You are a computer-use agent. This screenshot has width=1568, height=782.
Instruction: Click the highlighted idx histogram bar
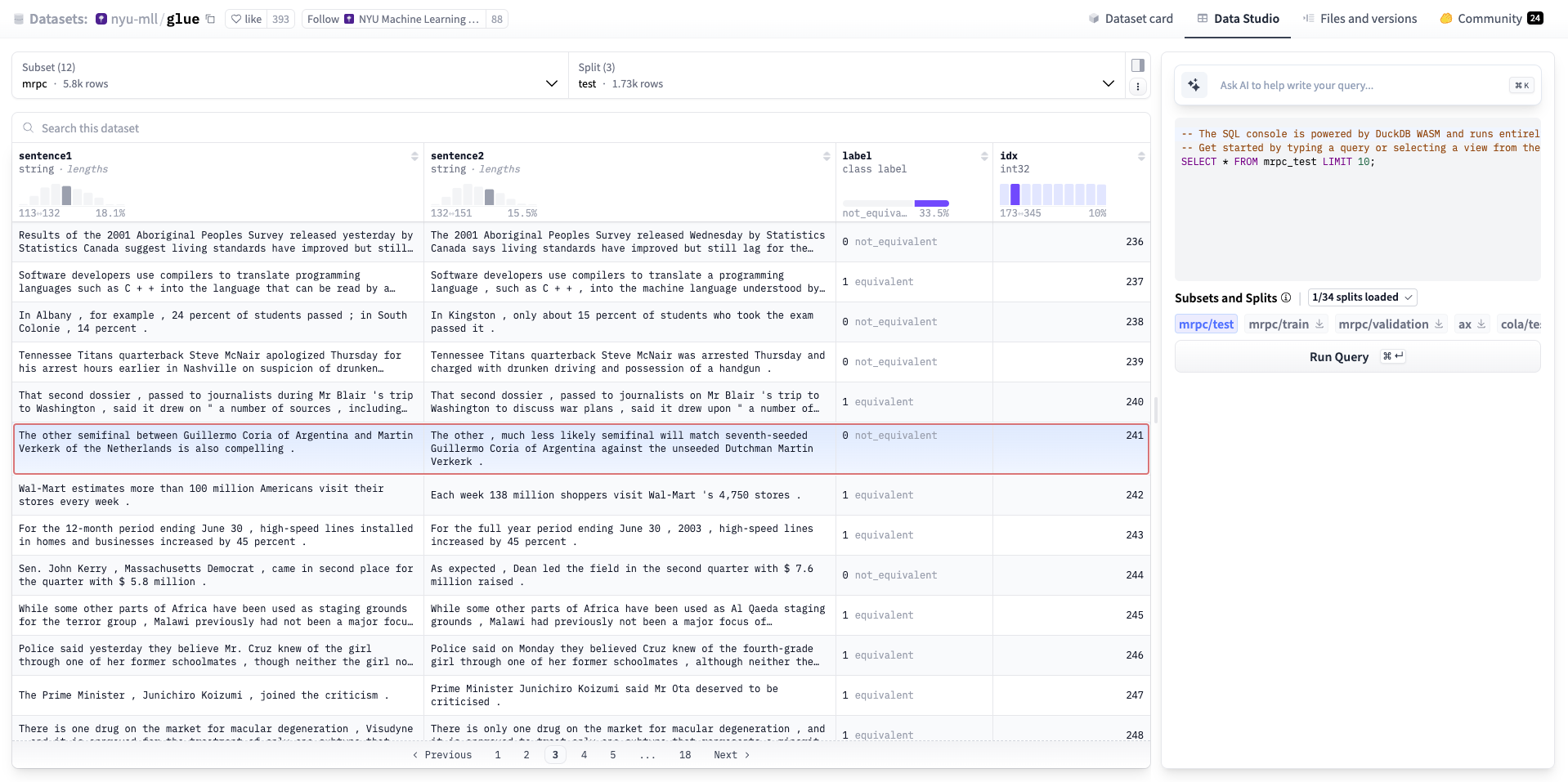coord(1015,194)
